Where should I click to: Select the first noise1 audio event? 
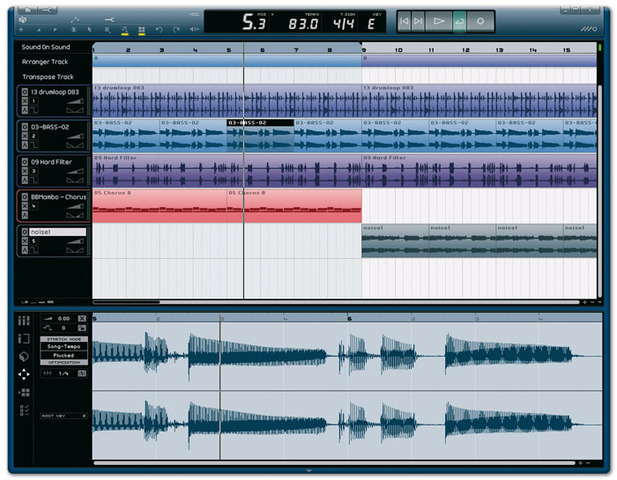click(x=395, y=241)
